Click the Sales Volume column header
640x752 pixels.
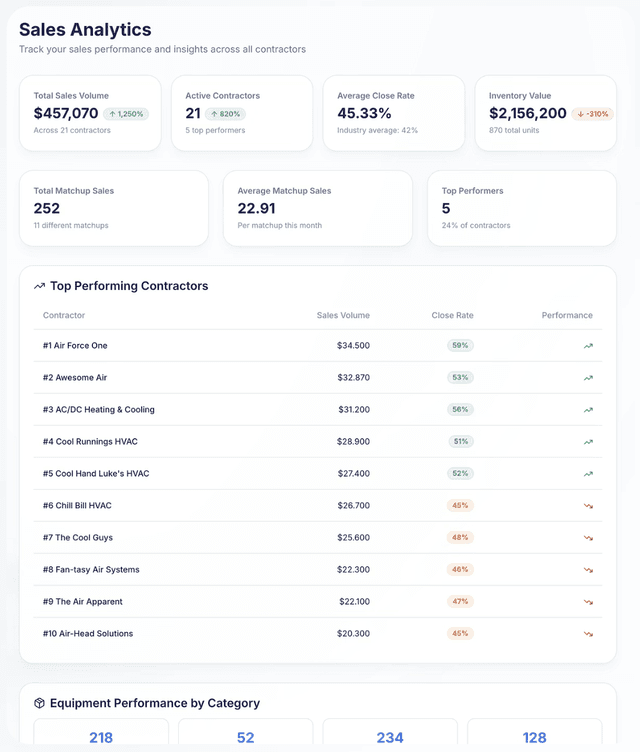[x=343, y=315]
